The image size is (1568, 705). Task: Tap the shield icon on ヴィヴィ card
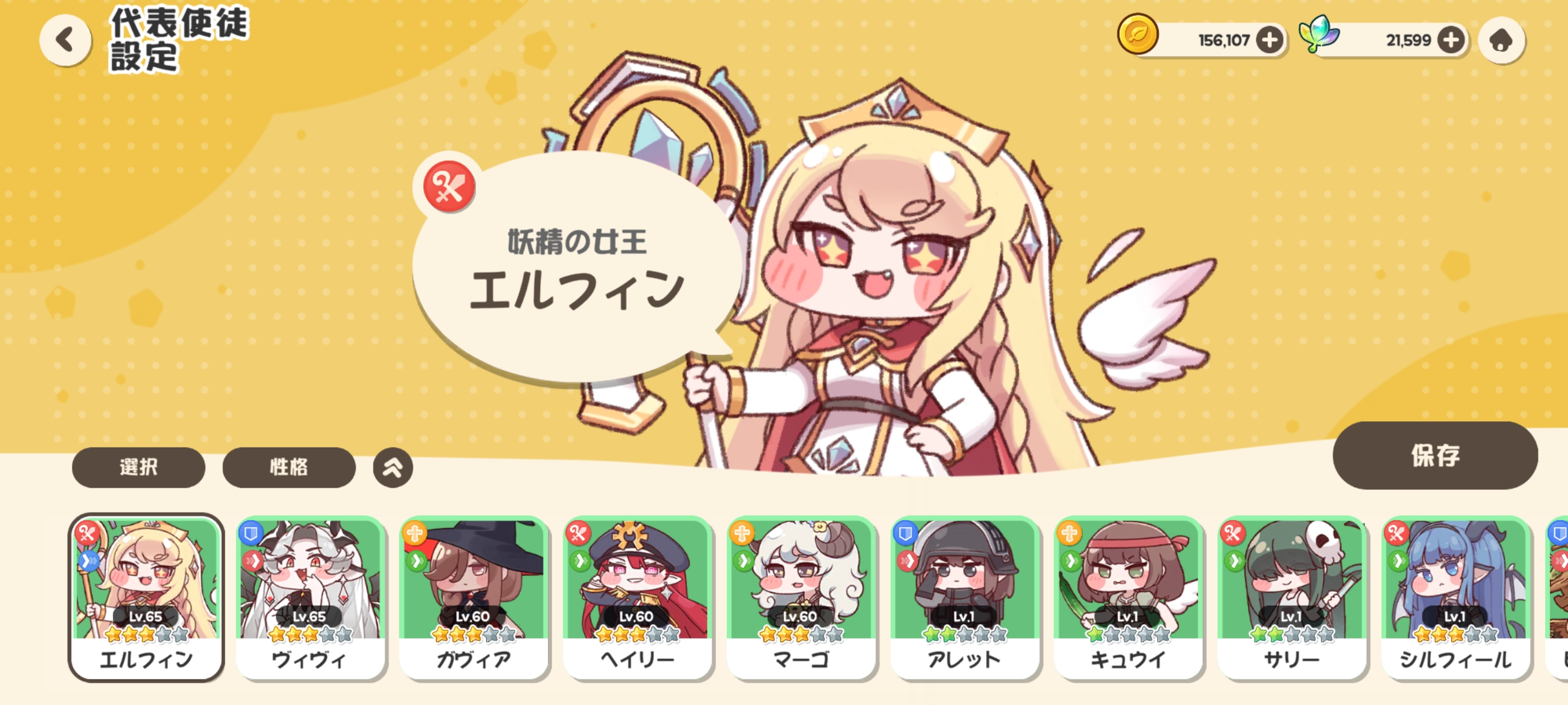250,533
